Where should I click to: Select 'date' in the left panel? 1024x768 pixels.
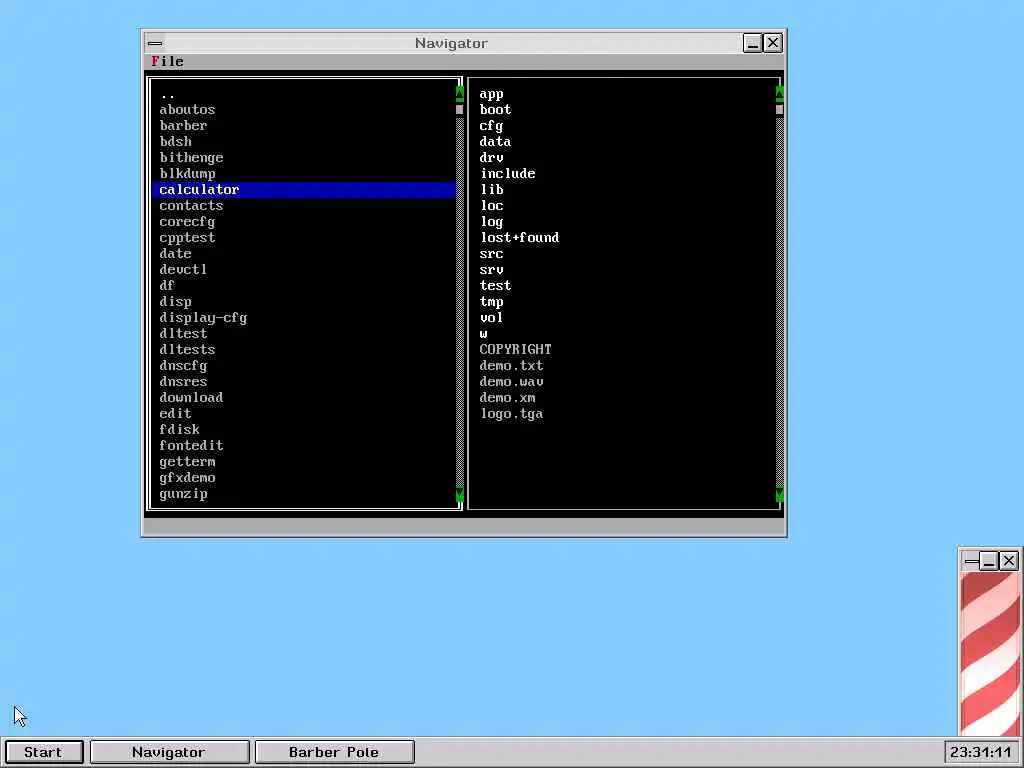[x=304, y=253]
